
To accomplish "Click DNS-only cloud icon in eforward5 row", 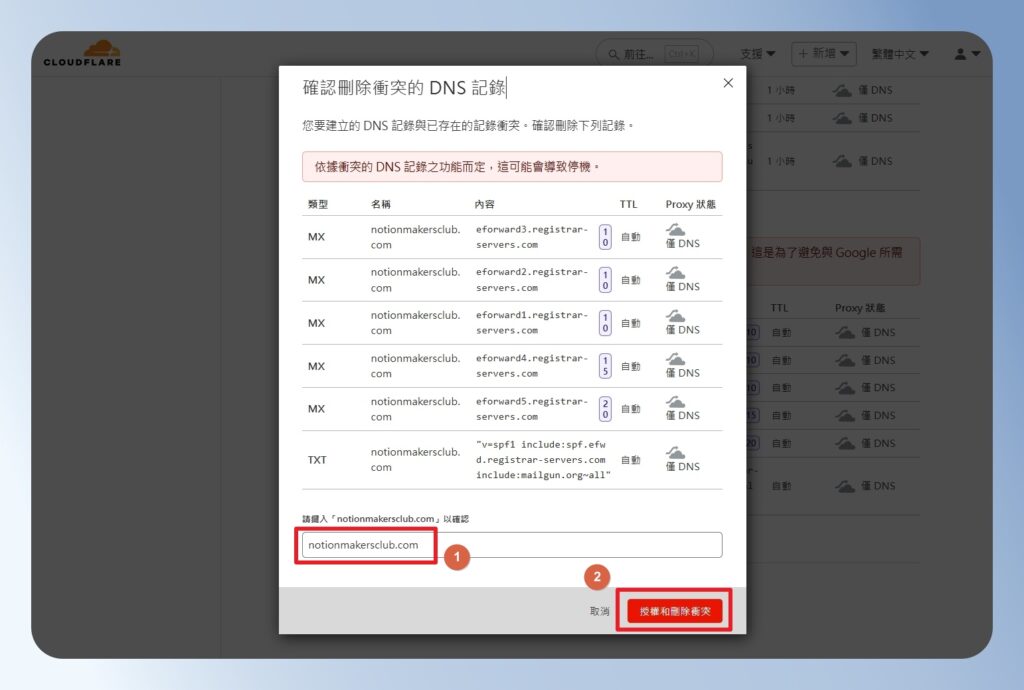I will pyautogui.click(x=675, y=401).
